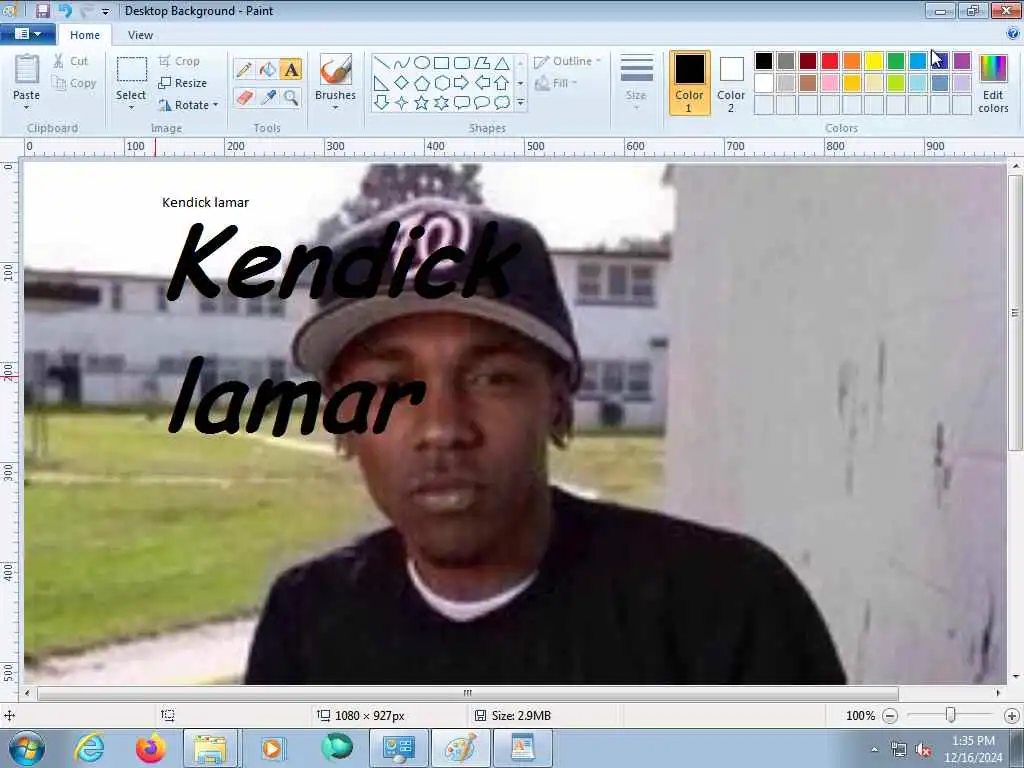Select the Fill with color bucket tool
Image resolution: width=1024 pixels, height=768 pixels.
268,69
